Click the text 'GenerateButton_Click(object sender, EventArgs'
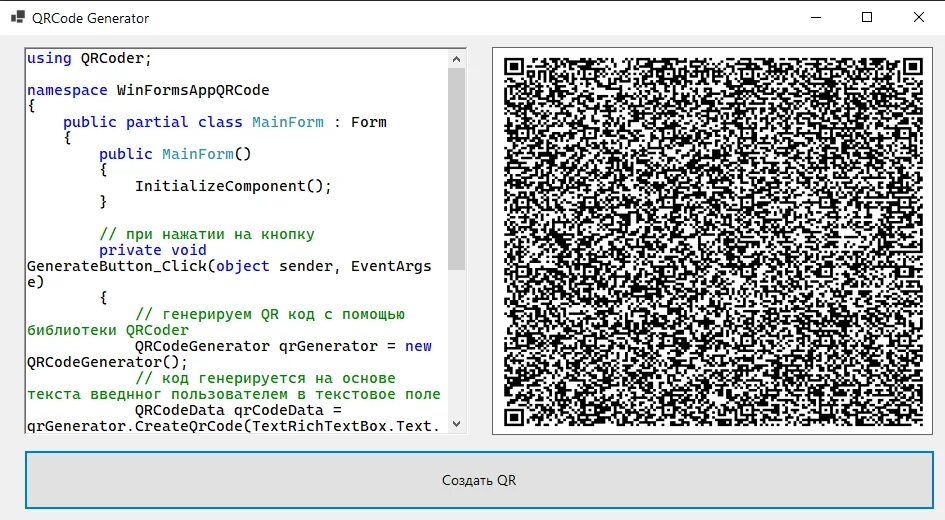 click(x=229, y=266)
